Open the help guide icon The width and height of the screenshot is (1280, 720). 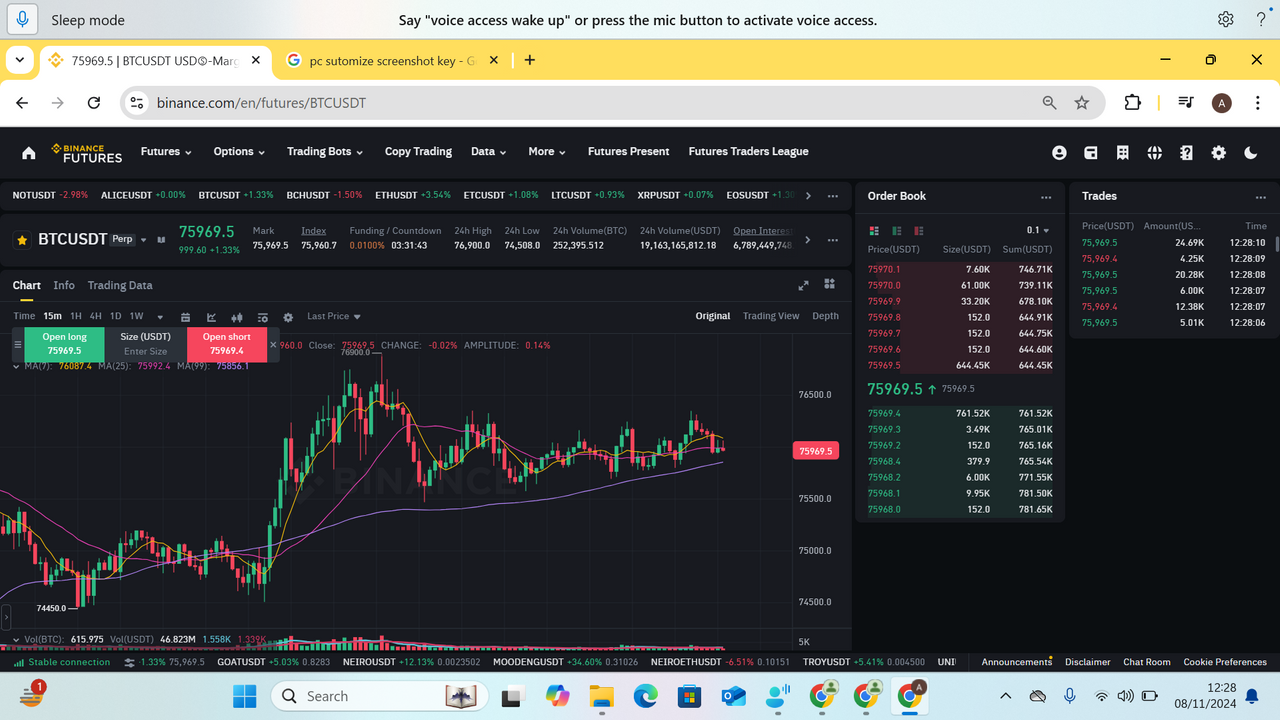point(1186,153)
